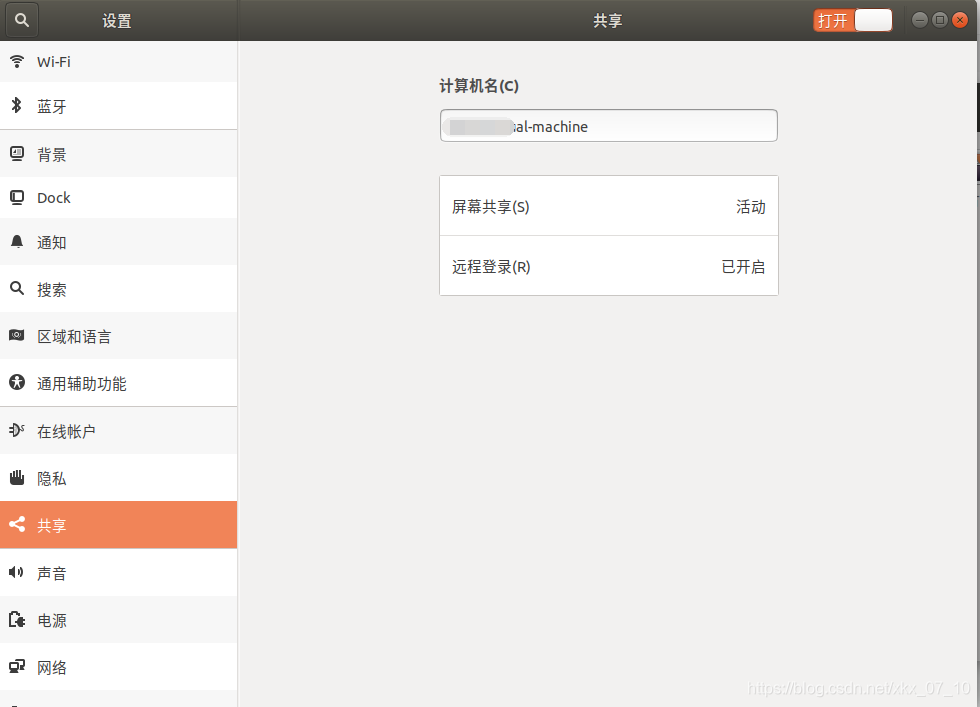This screenshot has height=707, width=980.
Task: Click the 已开启 status of remote login
Action: click(x=743, y=266)
